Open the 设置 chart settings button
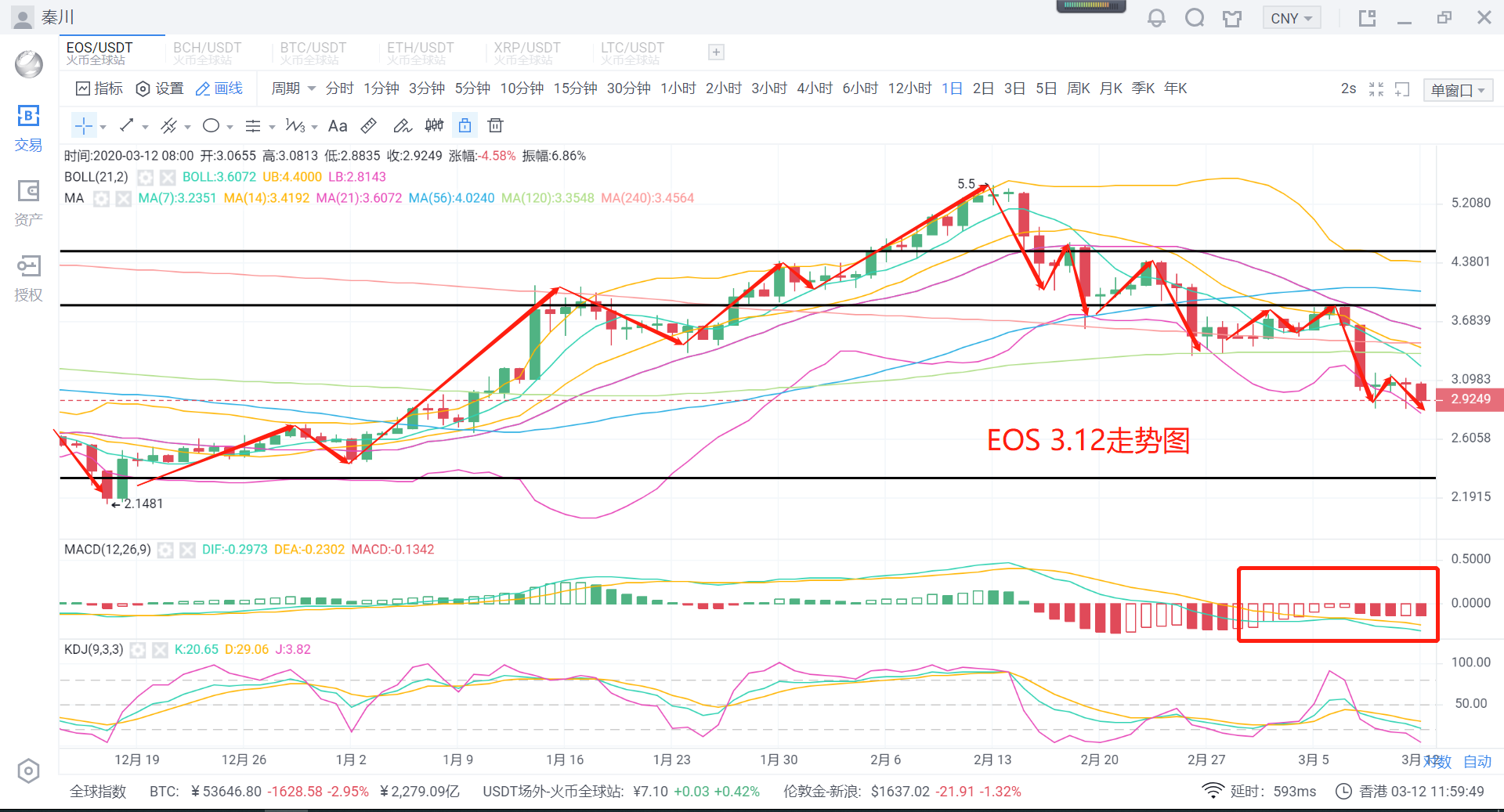This screenshot has height=812, width=1504. (x=160, y=88)
